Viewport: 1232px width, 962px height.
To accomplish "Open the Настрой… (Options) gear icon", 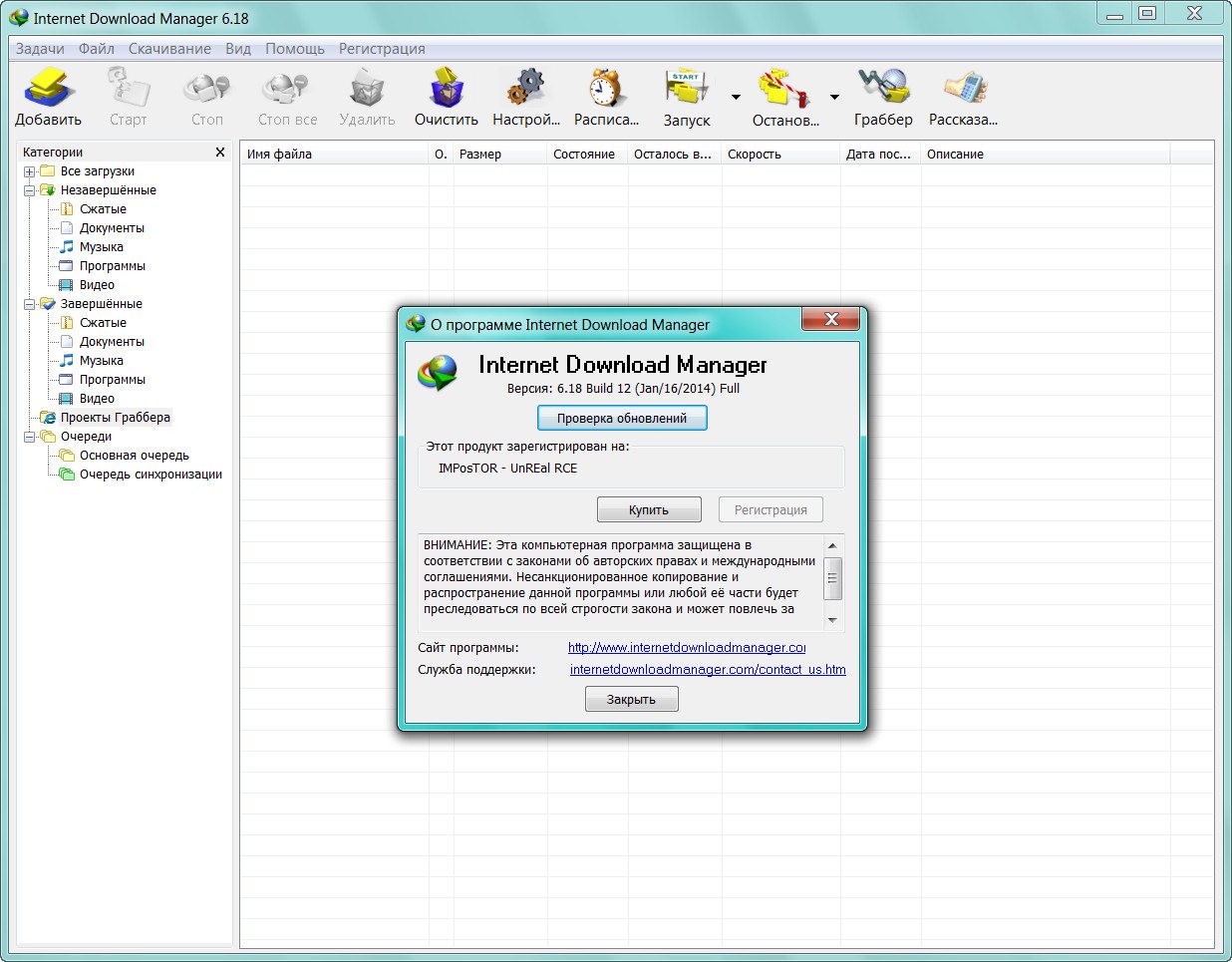I will [x=526, y=89].
